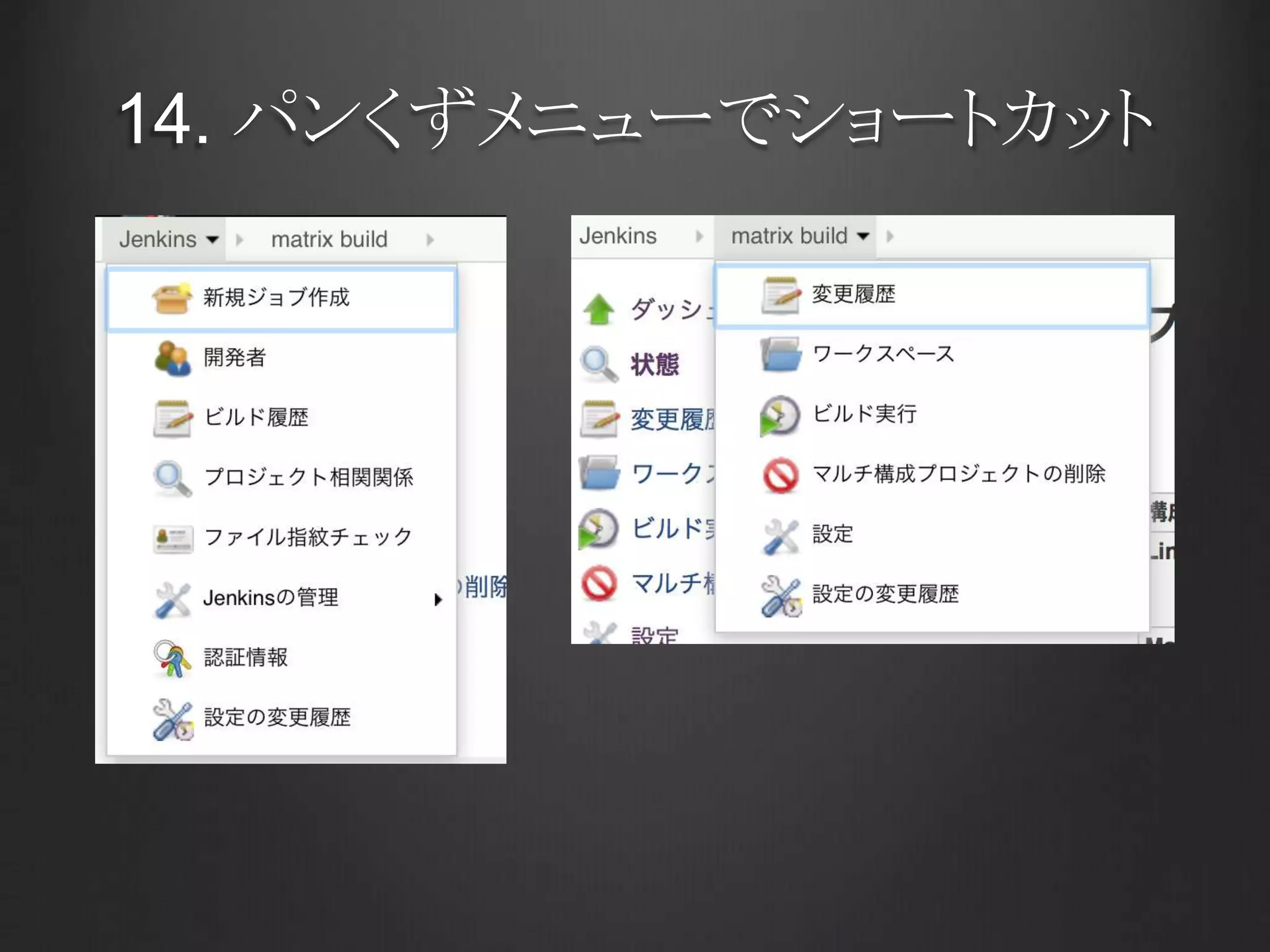This screenshot has width=1270, height=952.
Task: Click the 認証情報 keys icon
Action: (172, 658)
